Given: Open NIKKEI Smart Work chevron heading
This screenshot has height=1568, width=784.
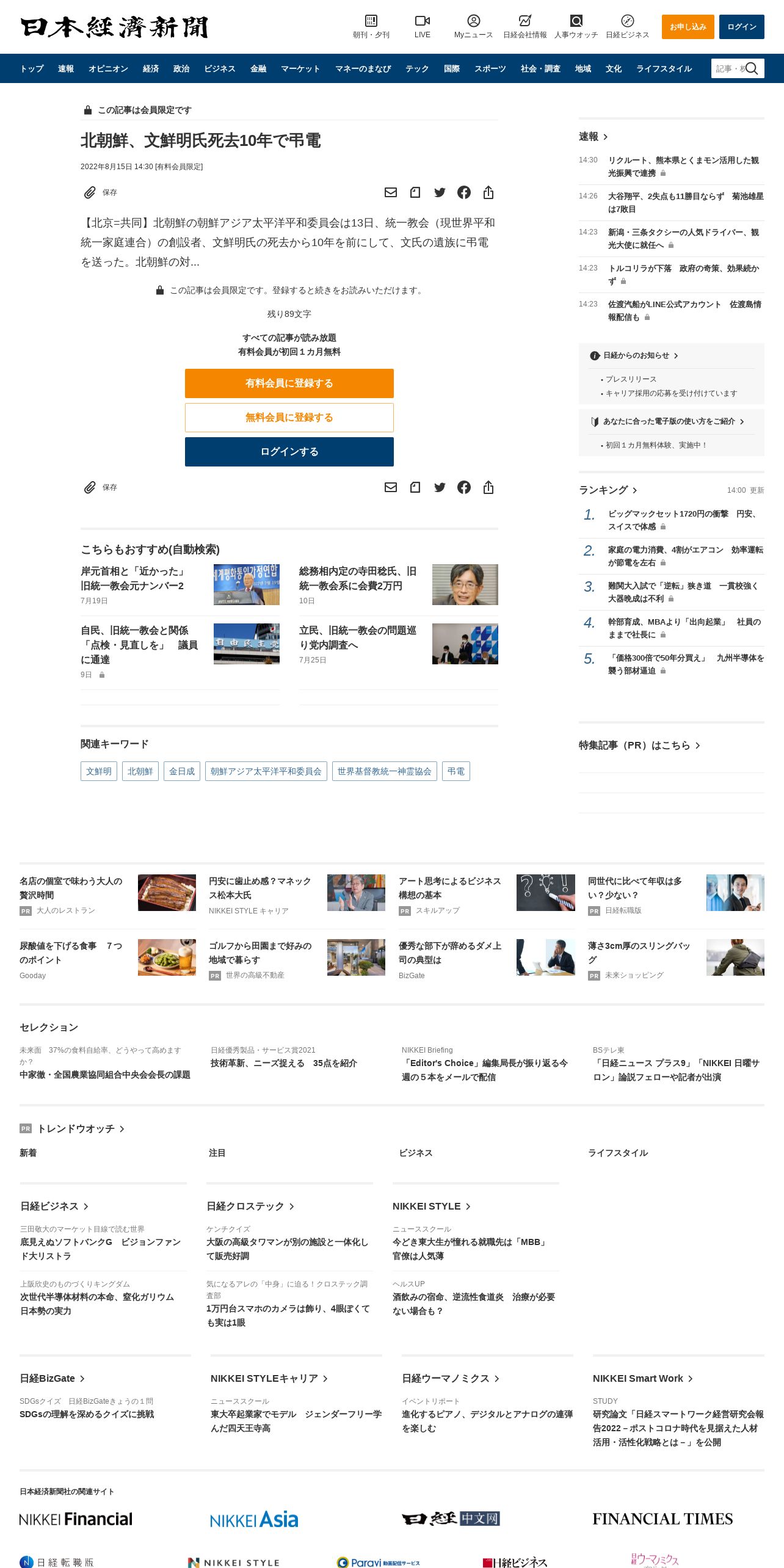Looking at the screenshot, I should coord(643,1378).
